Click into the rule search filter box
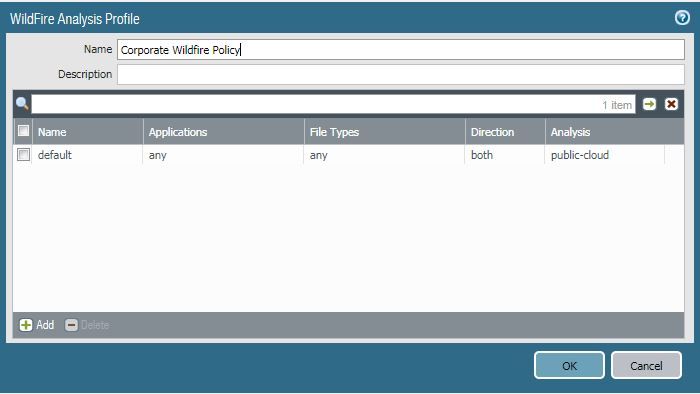Image resolution: width=700 pixels, height=394 pixels. [x=333, y=104]
